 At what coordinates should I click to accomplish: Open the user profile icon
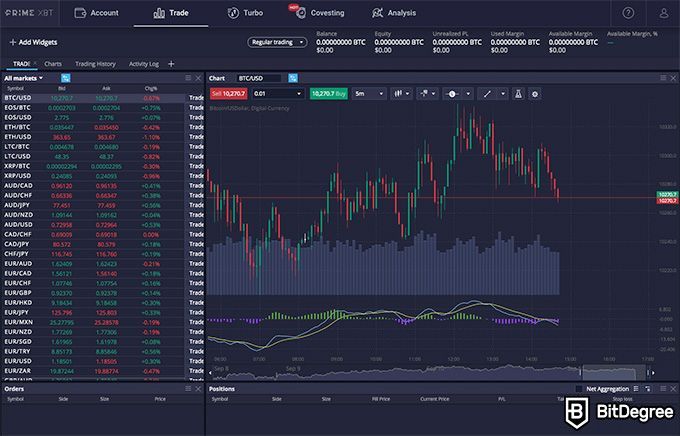[664, 13]
